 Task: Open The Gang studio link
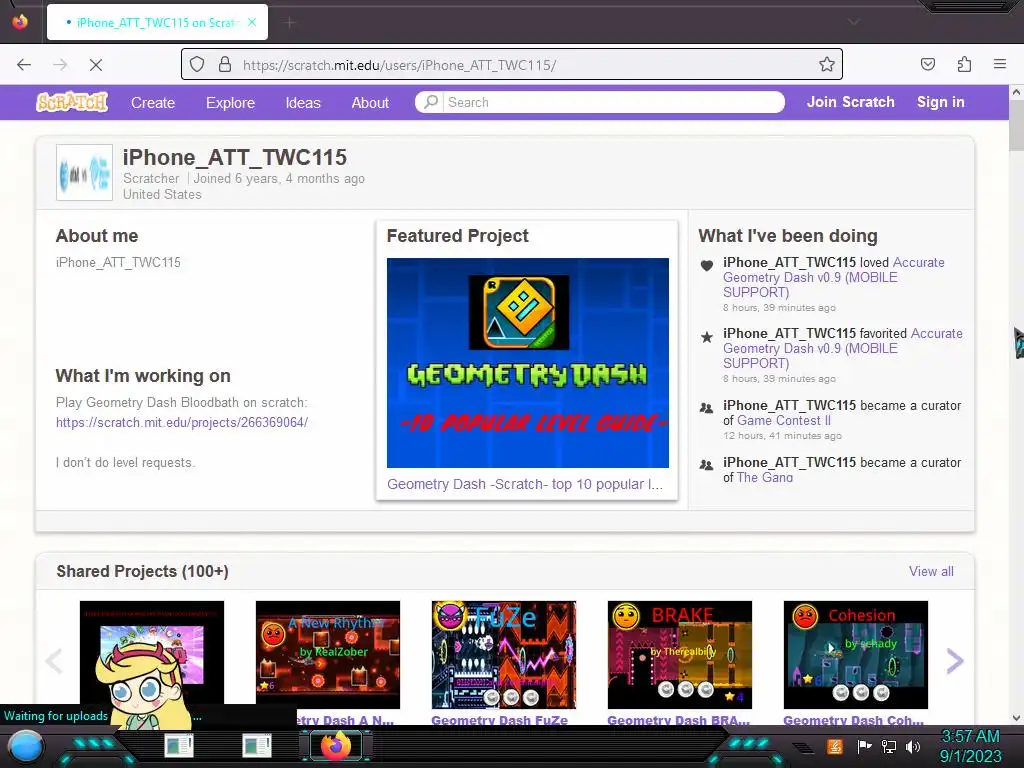click(x=765, y=477)
